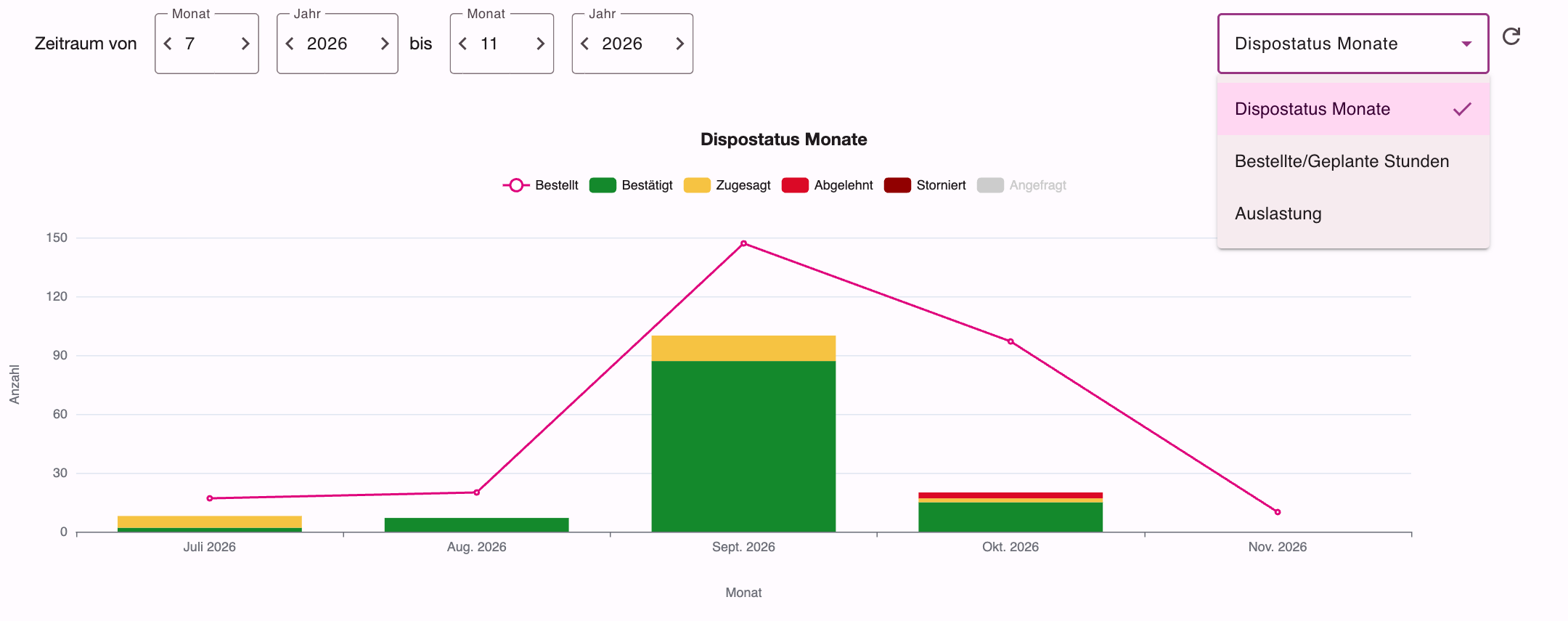Click the Juli 2026 Bestellt data point
This screenshot has height=621, width=1568.
click(x=210, y=498)
